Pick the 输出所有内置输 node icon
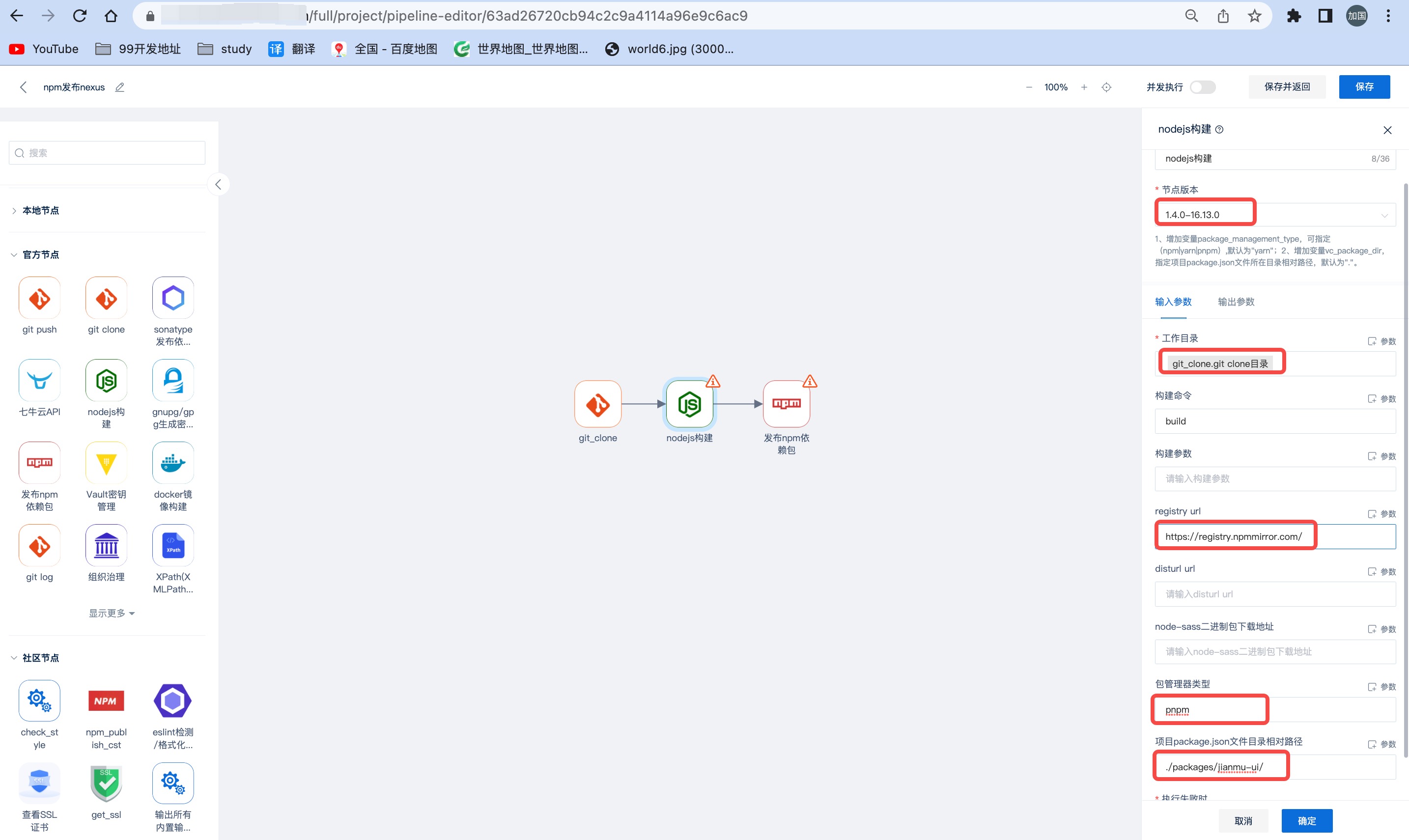The height and width of the screenshot is (840, 1409). point(172,784)
